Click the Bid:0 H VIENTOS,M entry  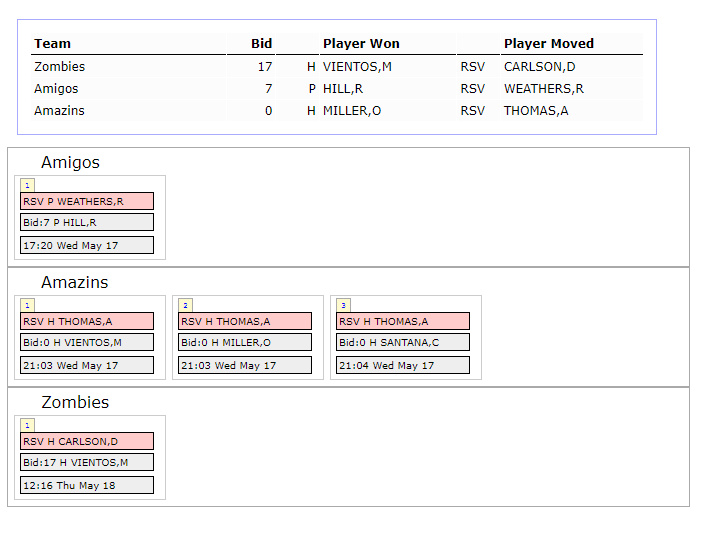(87, 342)
